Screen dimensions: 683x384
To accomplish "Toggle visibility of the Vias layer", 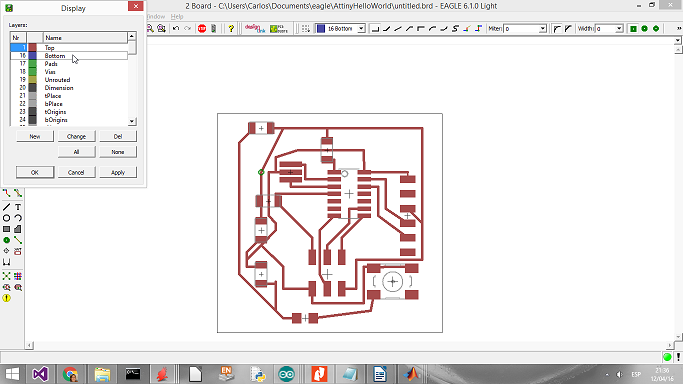I will 69,72.
